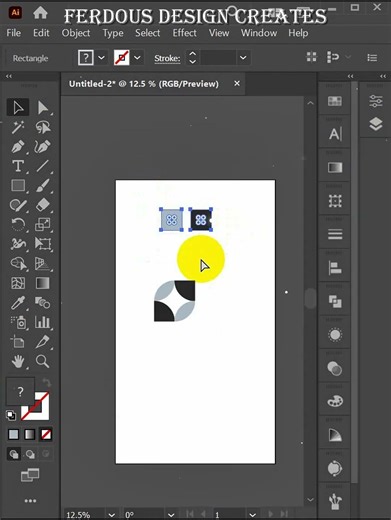Image resolution: width=391 pixels, height=520 pixels.
Task: Open the Character panel icon
Action: pos(335,134)
